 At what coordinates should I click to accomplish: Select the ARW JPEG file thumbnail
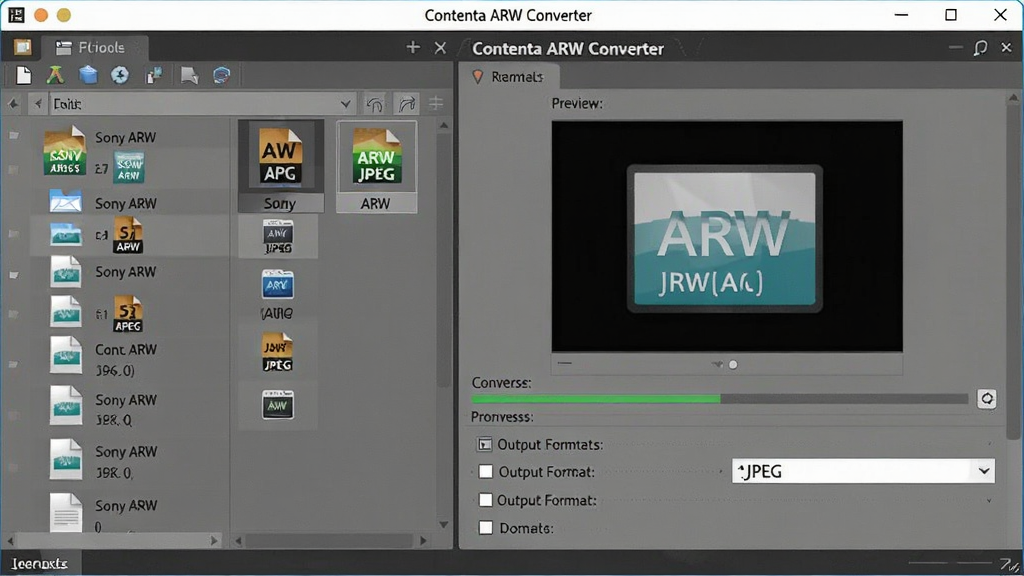click(376, 166)
